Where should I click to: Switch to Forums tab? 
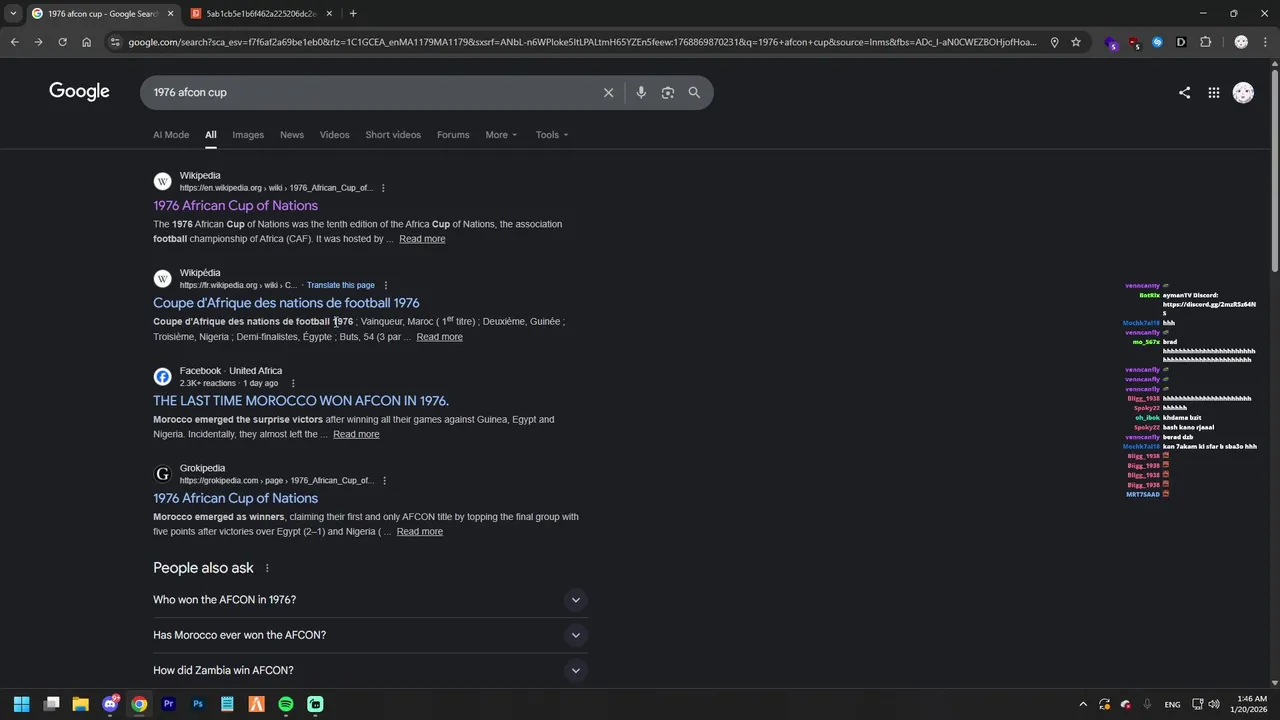(453, 135)
